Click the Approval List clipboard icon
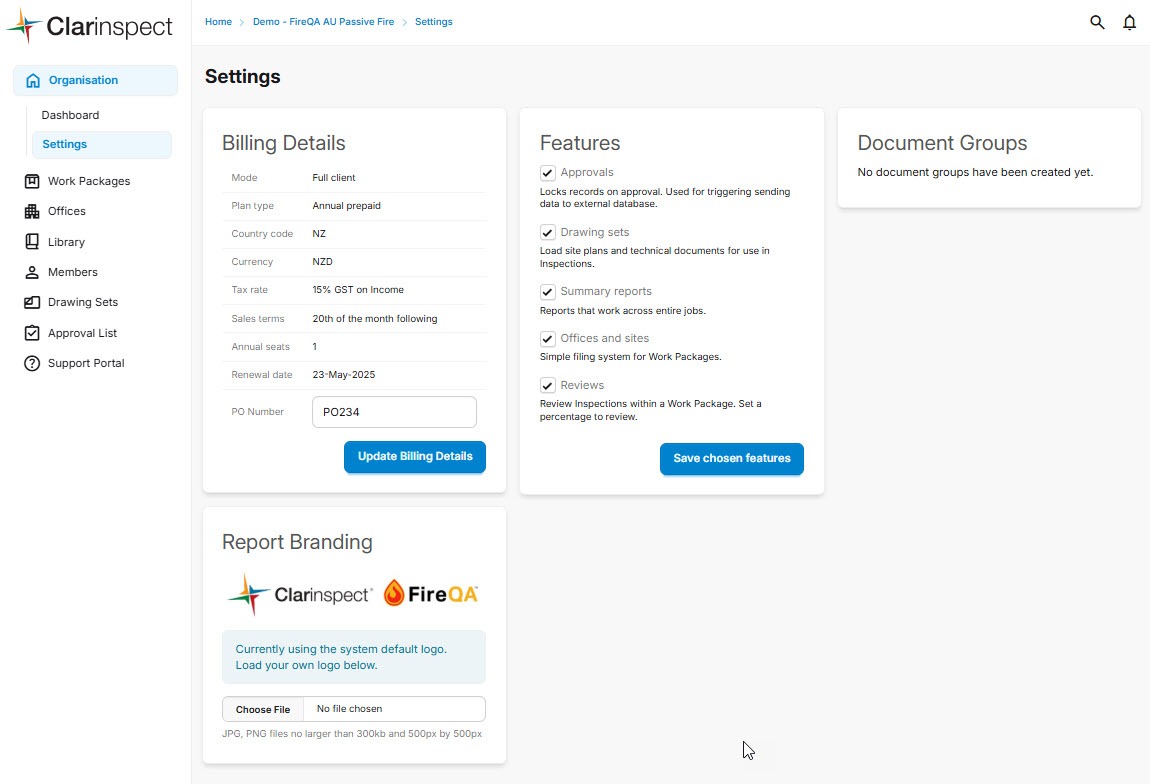Screen dimensions: 1150x784 tap(31, 333)
